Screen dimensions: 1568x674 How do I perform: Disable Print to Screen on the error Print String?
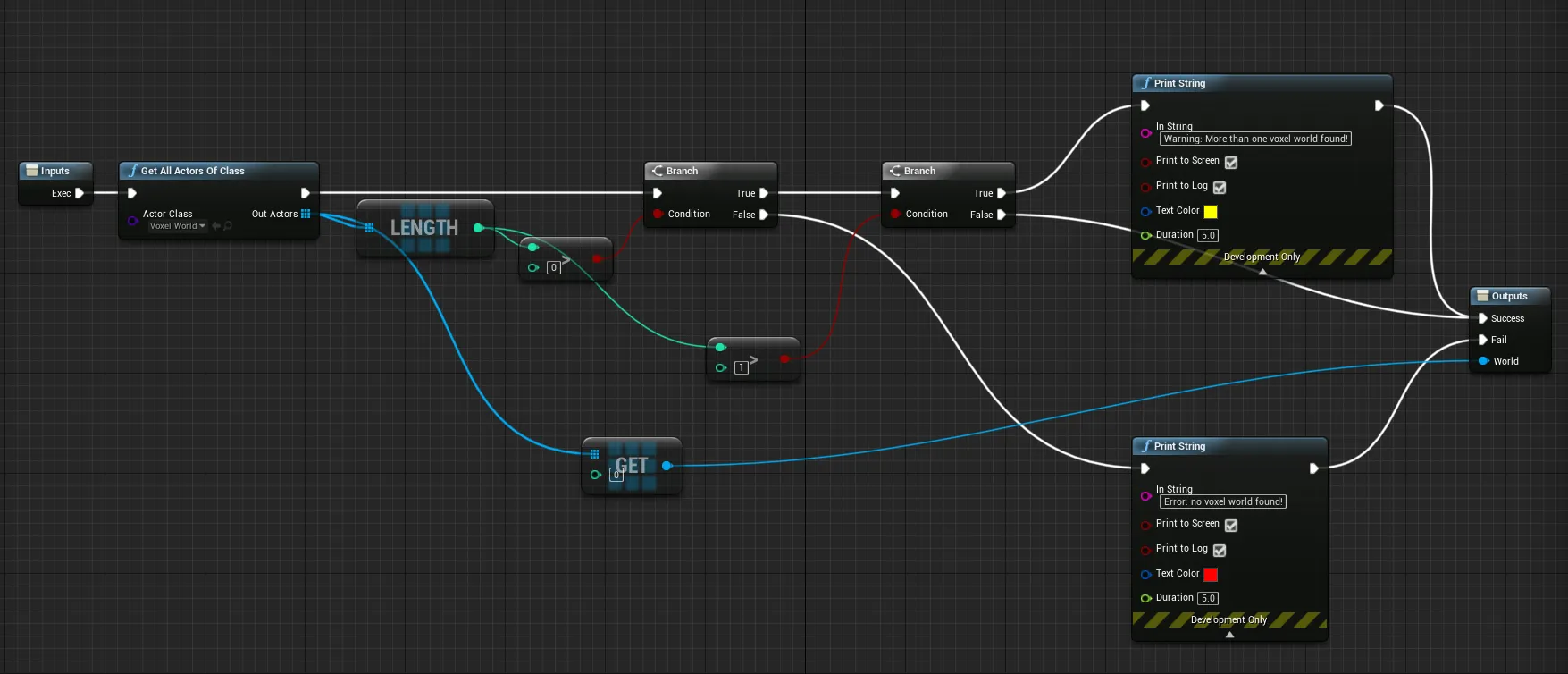coord(1231,526)
